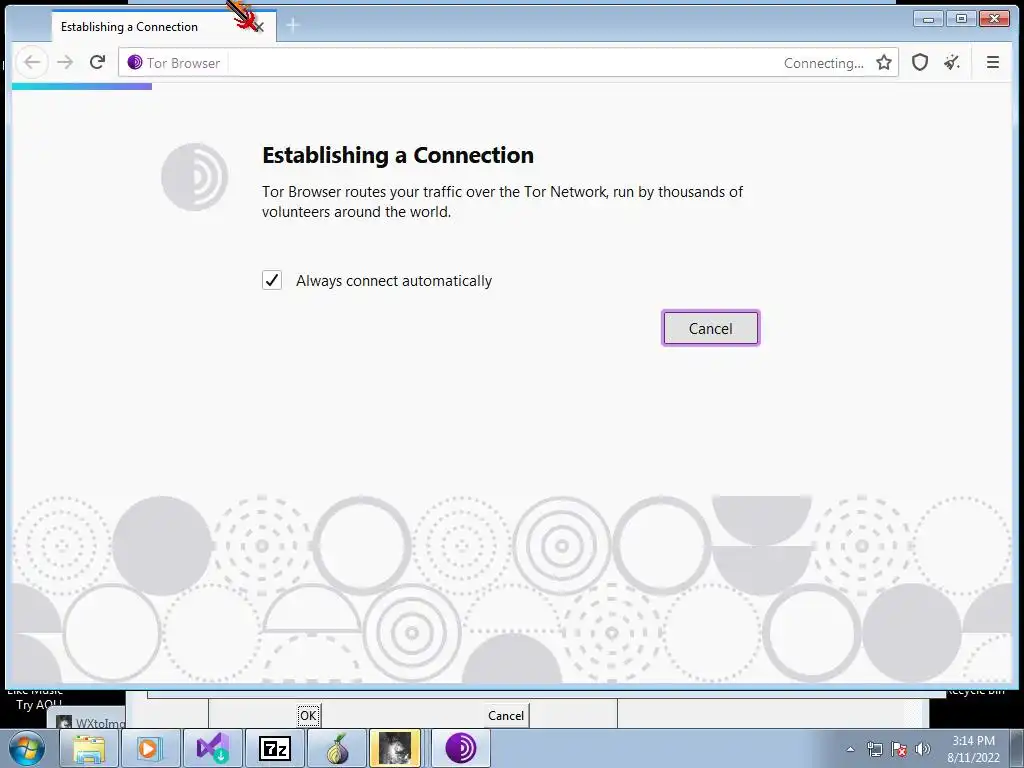This screenshot has width=1024, height=768.
Task: Click the forward navigation arrow
Action: tap(65, 63)
